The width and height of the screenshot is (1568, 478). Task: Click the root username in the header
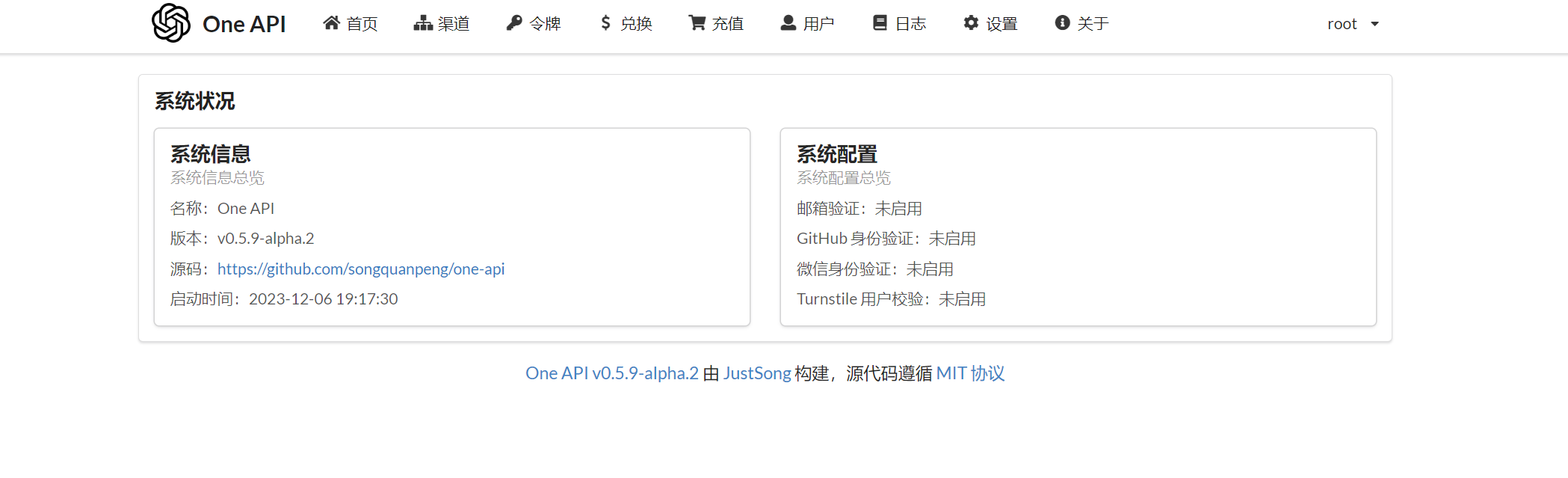1342,24
